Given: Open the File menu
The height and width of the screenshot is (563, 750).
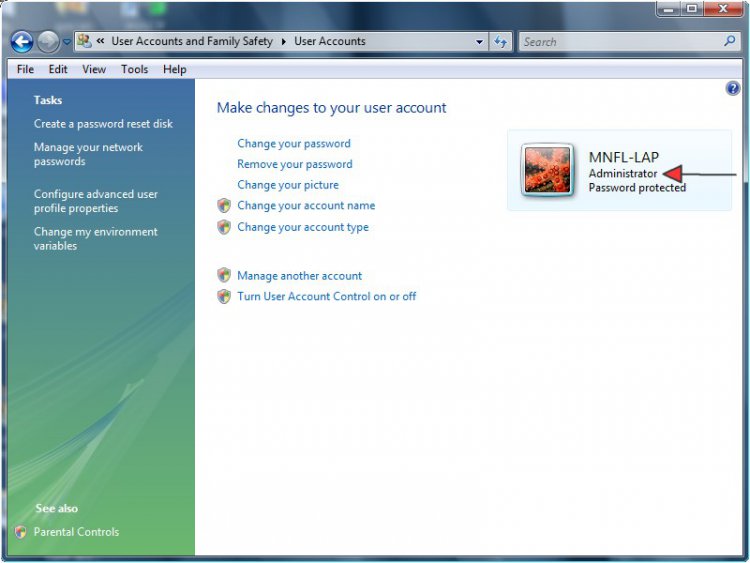Looking at the screenshot, I should coord(25,69).
